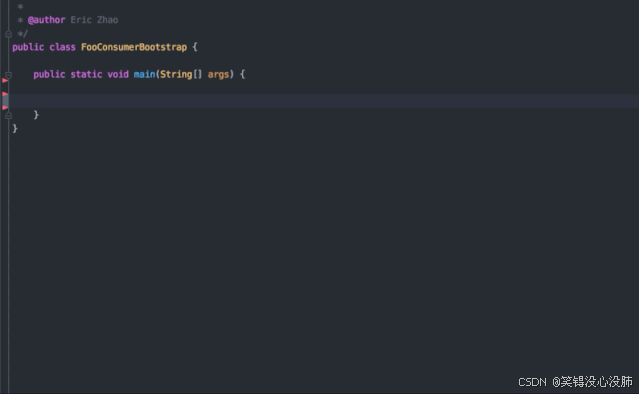Click the class keyword
The image size is (639, 394).
[x=62, y=47]
